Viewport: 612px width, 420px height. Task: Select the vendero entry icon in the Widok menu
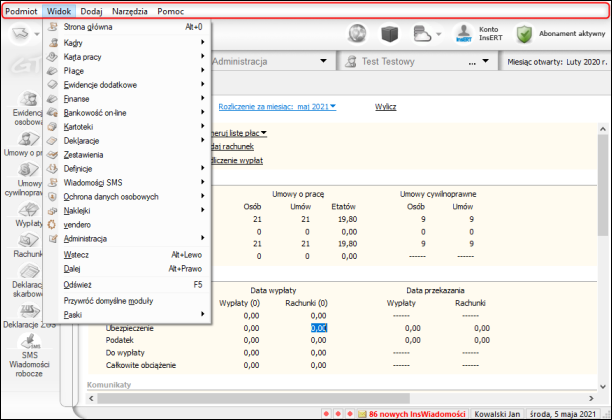point(53,225)
